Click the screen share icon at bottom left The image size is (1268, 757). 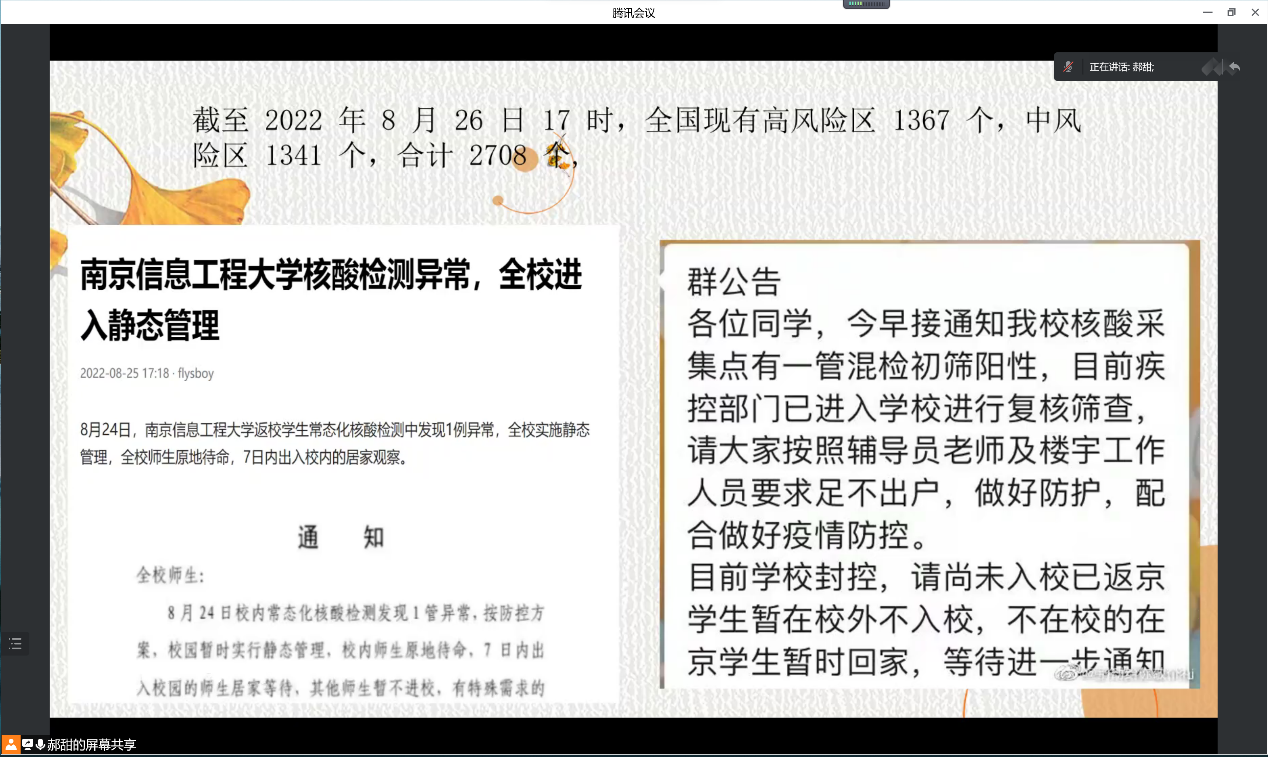(x=27, y=745)
